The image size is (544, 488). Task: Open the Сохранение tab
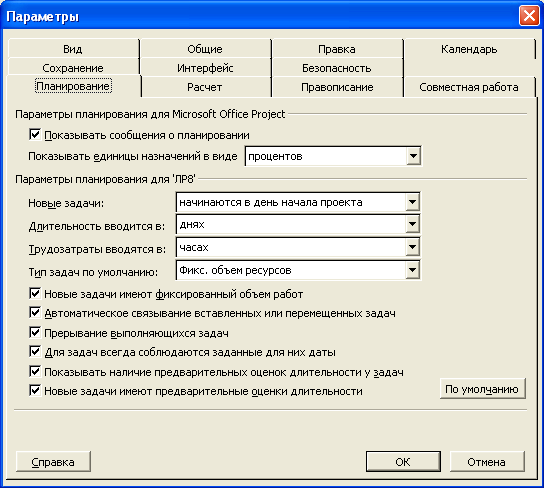pyautogui.click(x=73, y=68)
